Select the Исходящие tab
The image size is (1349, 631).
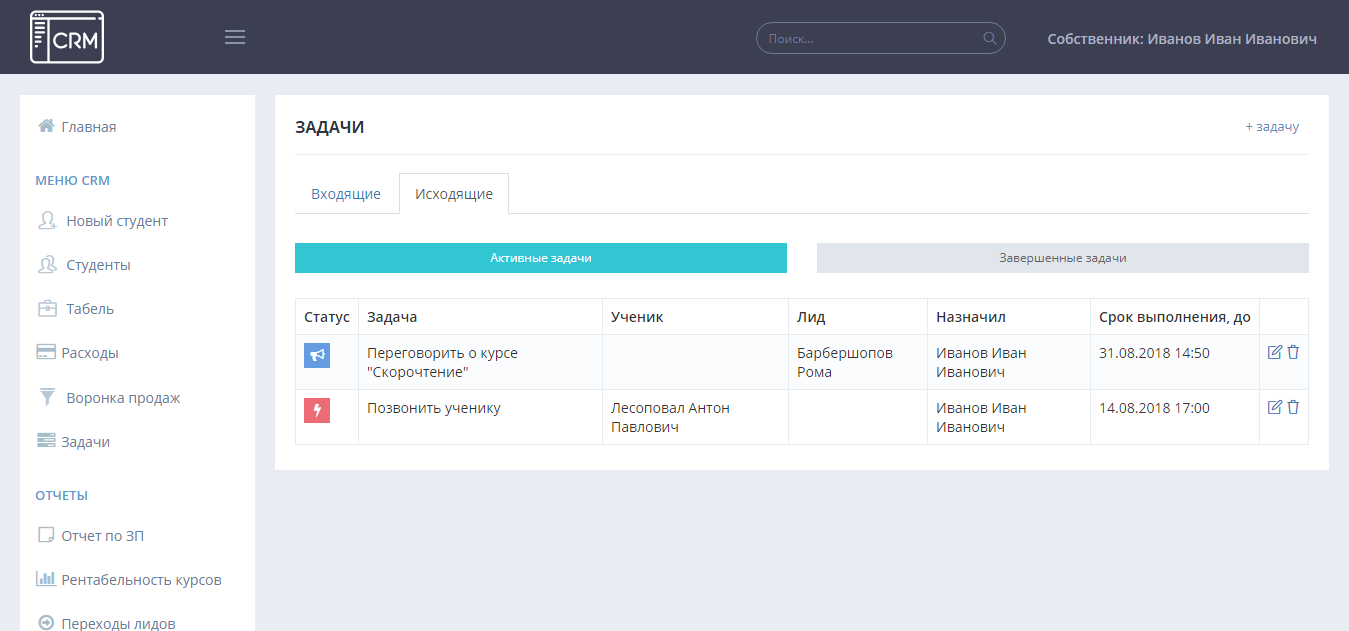coord(454,194)
